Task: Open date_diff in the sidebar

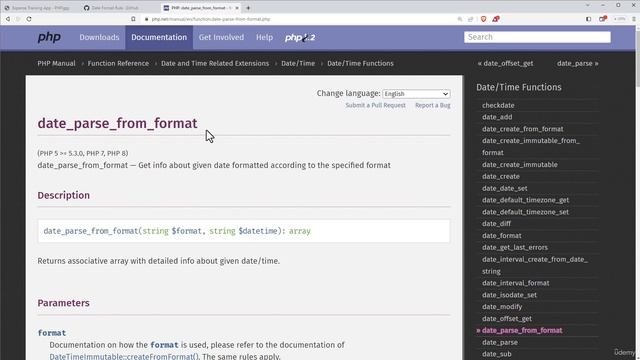Action: (x=496, y=224)
